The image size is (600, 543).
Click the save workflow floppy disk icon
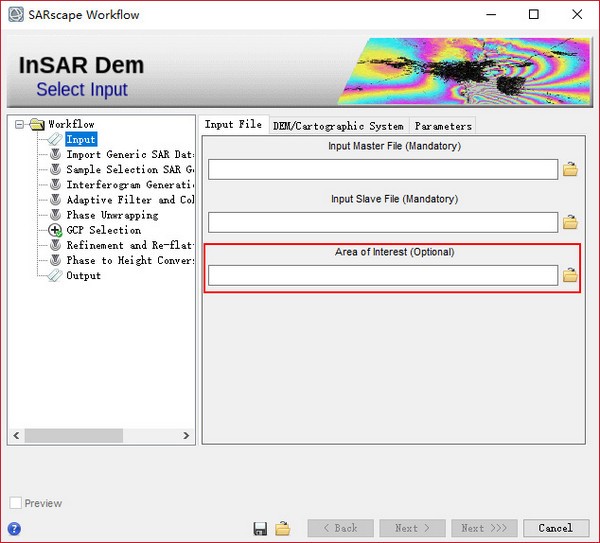coord(260,528)
